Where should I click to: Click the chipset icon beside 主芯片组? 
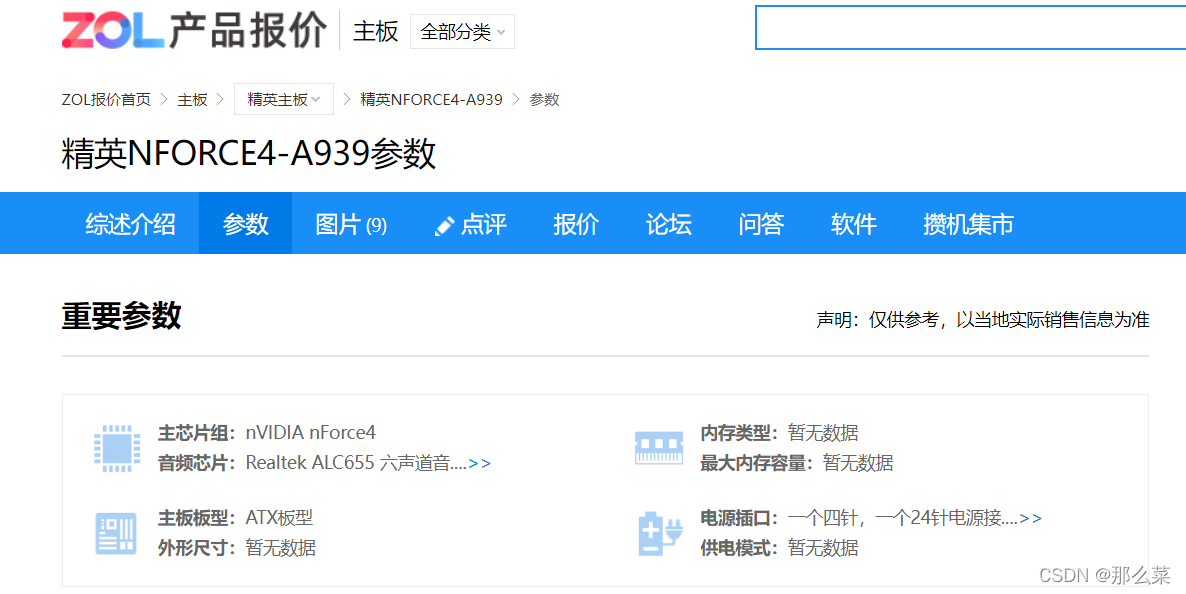click(x=117, y=448)
